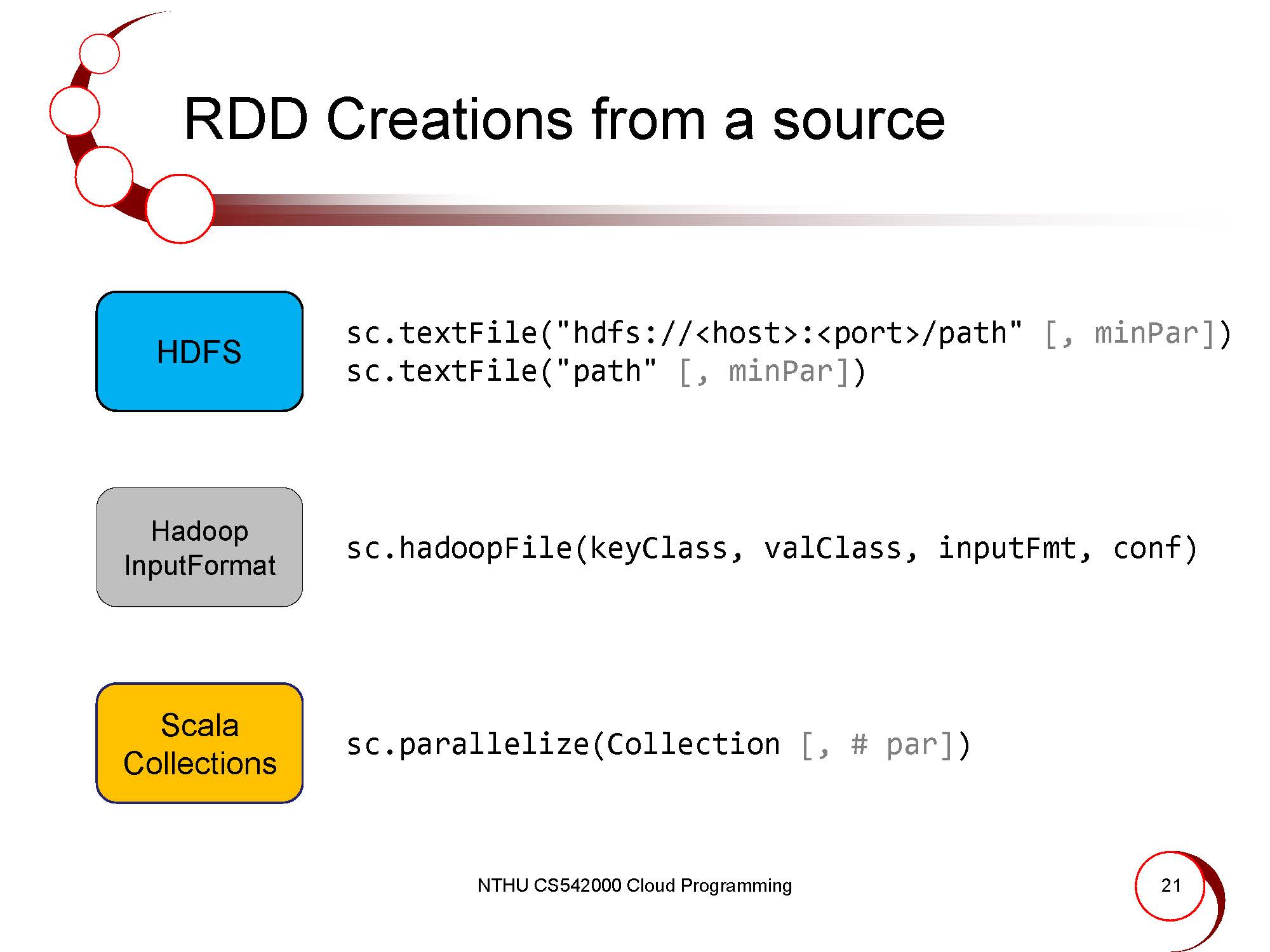Click the footer 'NTHU CS542000 Cloud Programming'
Screen dimensions: 1270x952
634,885
